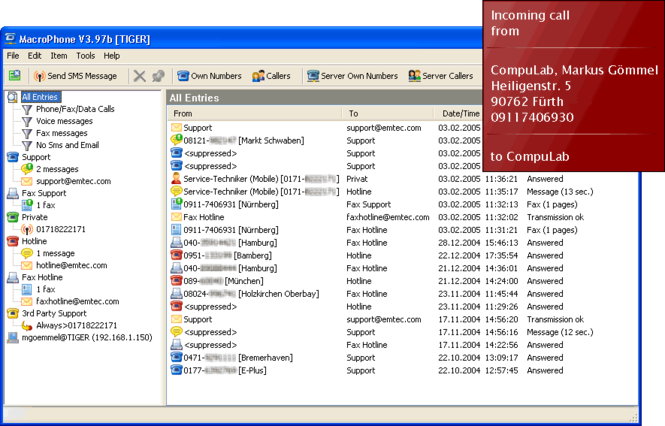This screenshot has height=426, width=665.
Task: Click Own Numbers toolbar label
Action: tap(216, 76)
